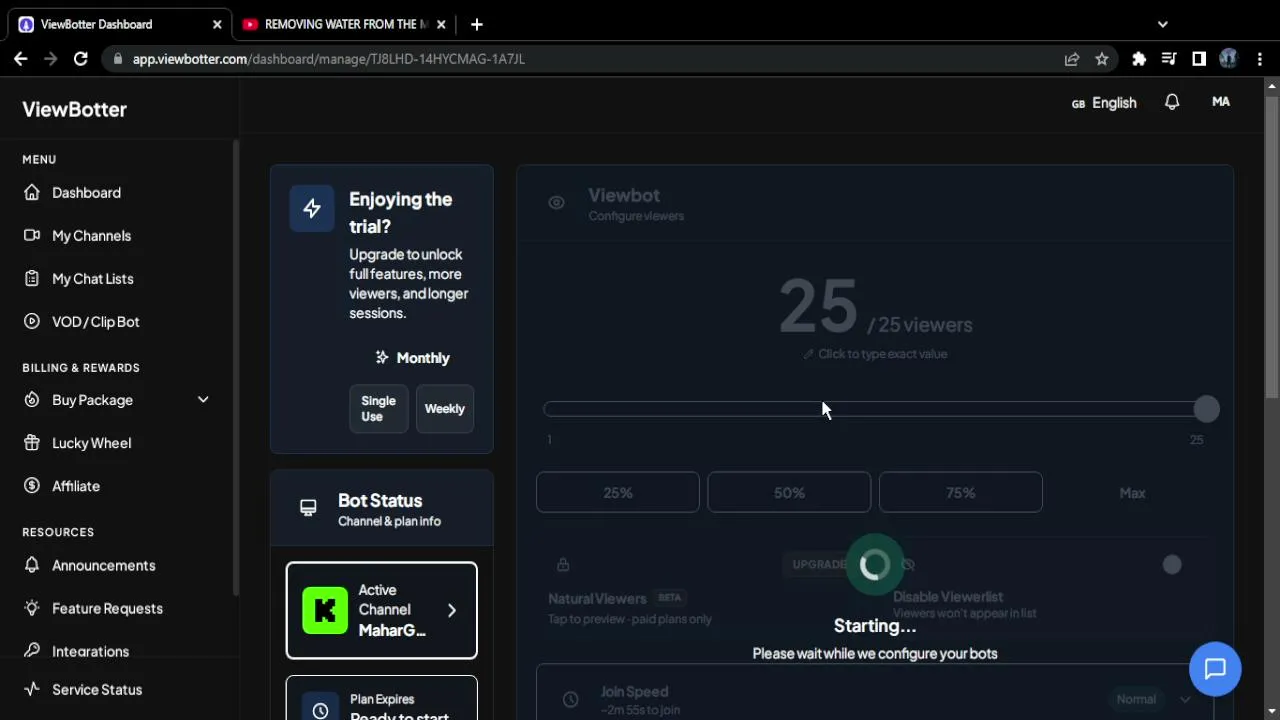Image resolution: width=1280 pixels, height=720 pixels.
Task: Close the YouTube browser tab
Action: click(441, 24)
